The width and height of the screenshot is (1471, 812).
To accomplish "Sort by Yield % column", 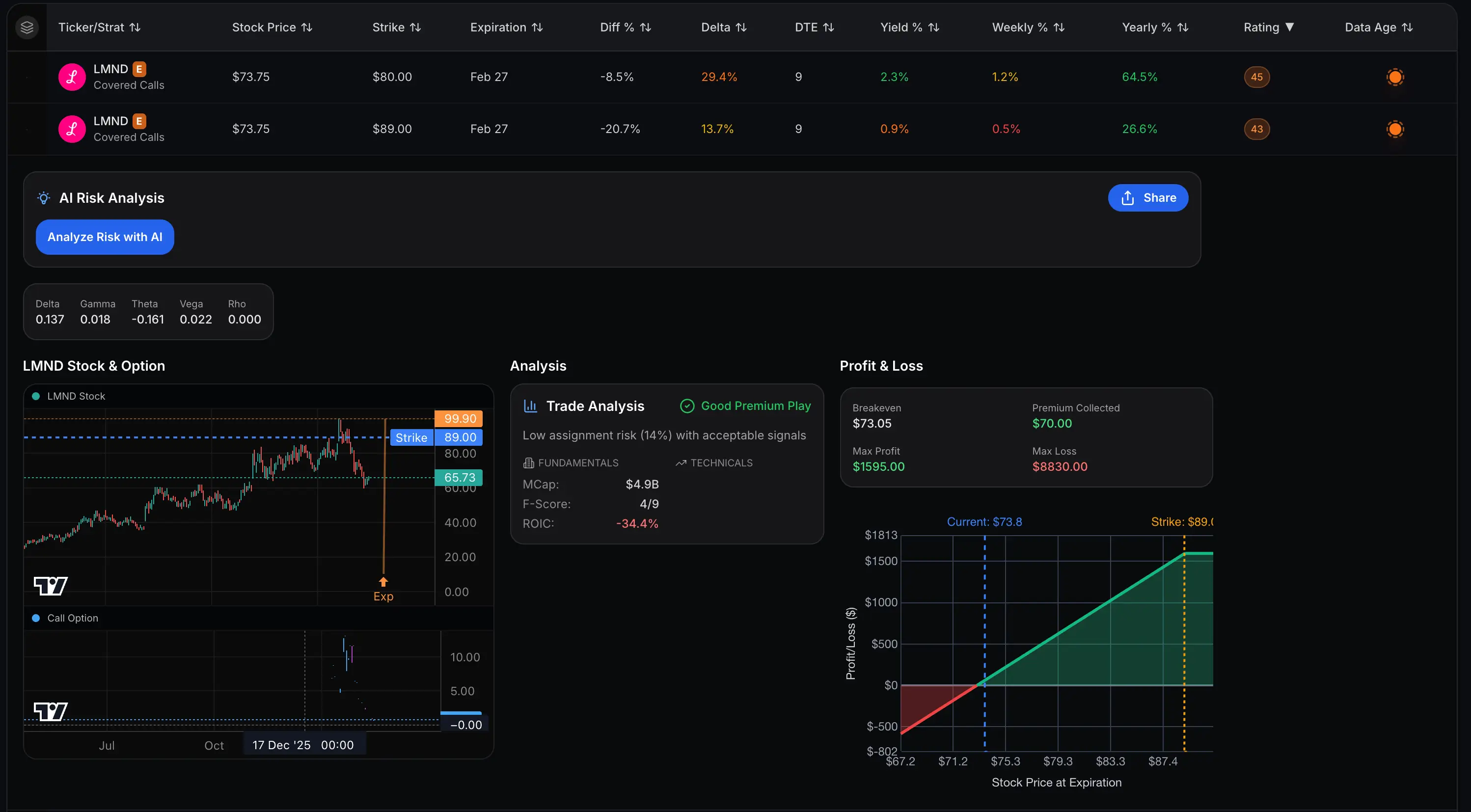I will (x=910, y=27).
